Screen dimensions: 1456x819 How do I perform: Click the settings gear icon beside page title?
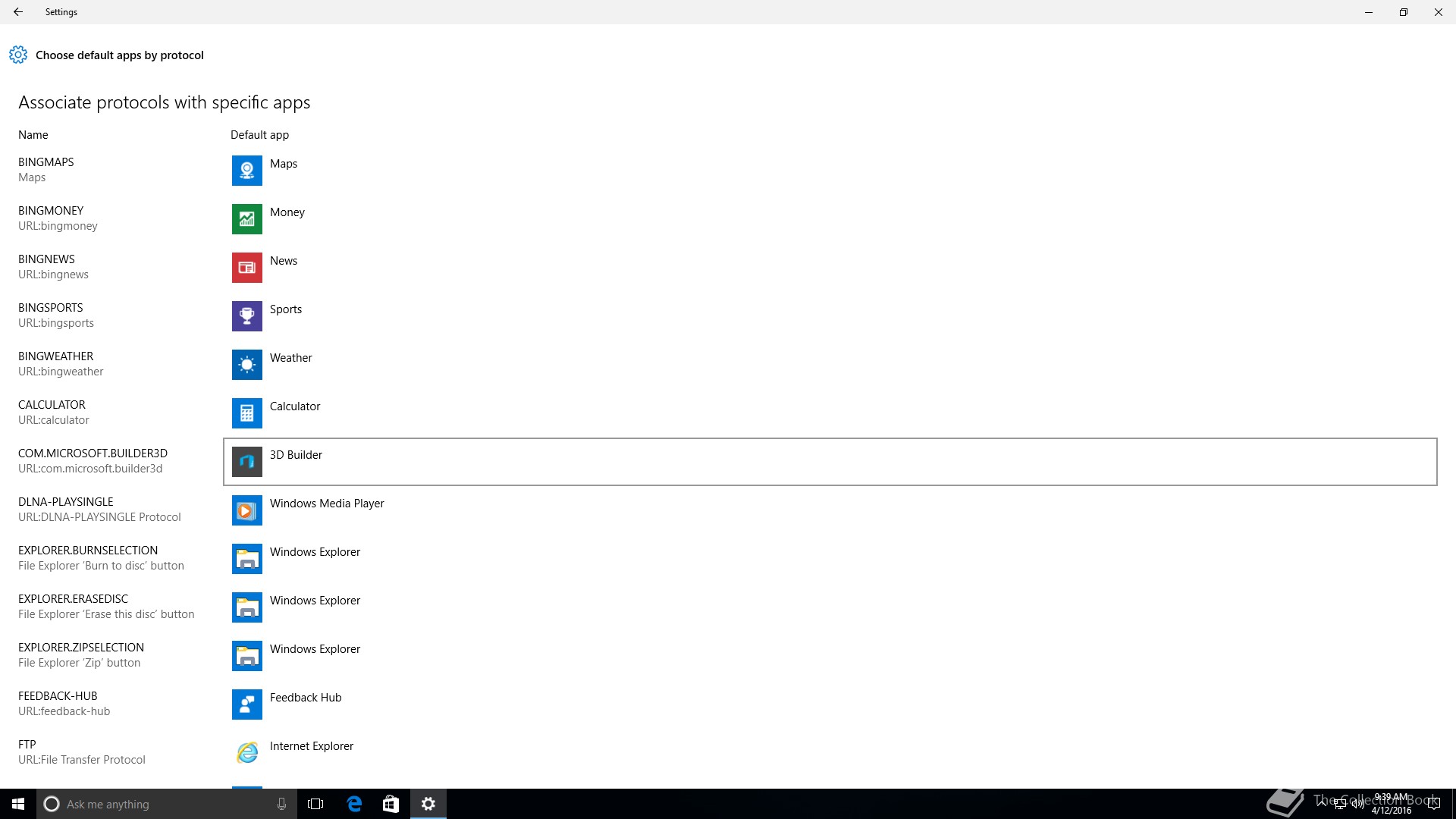click(18, 55)
